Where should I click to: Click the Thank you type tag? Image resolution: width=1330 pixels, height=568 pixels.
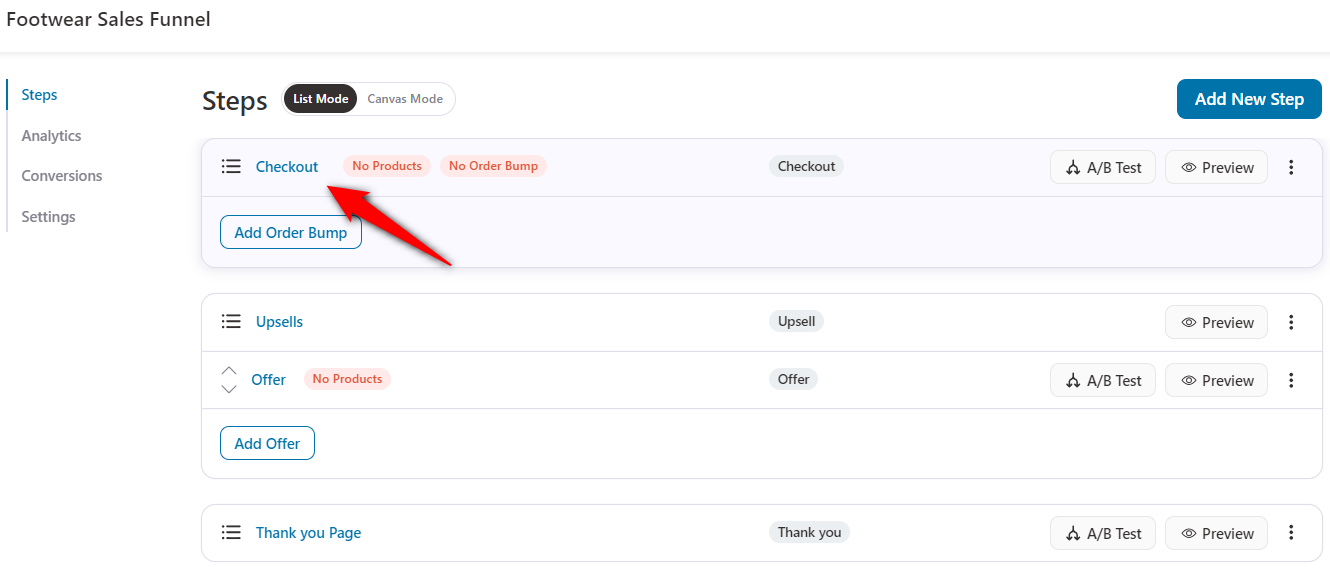[x=809, y=532]
